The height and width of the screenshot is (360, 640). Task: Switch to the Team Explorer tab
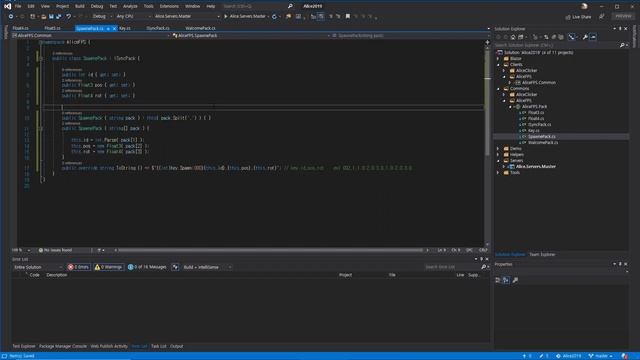point(542,254)
